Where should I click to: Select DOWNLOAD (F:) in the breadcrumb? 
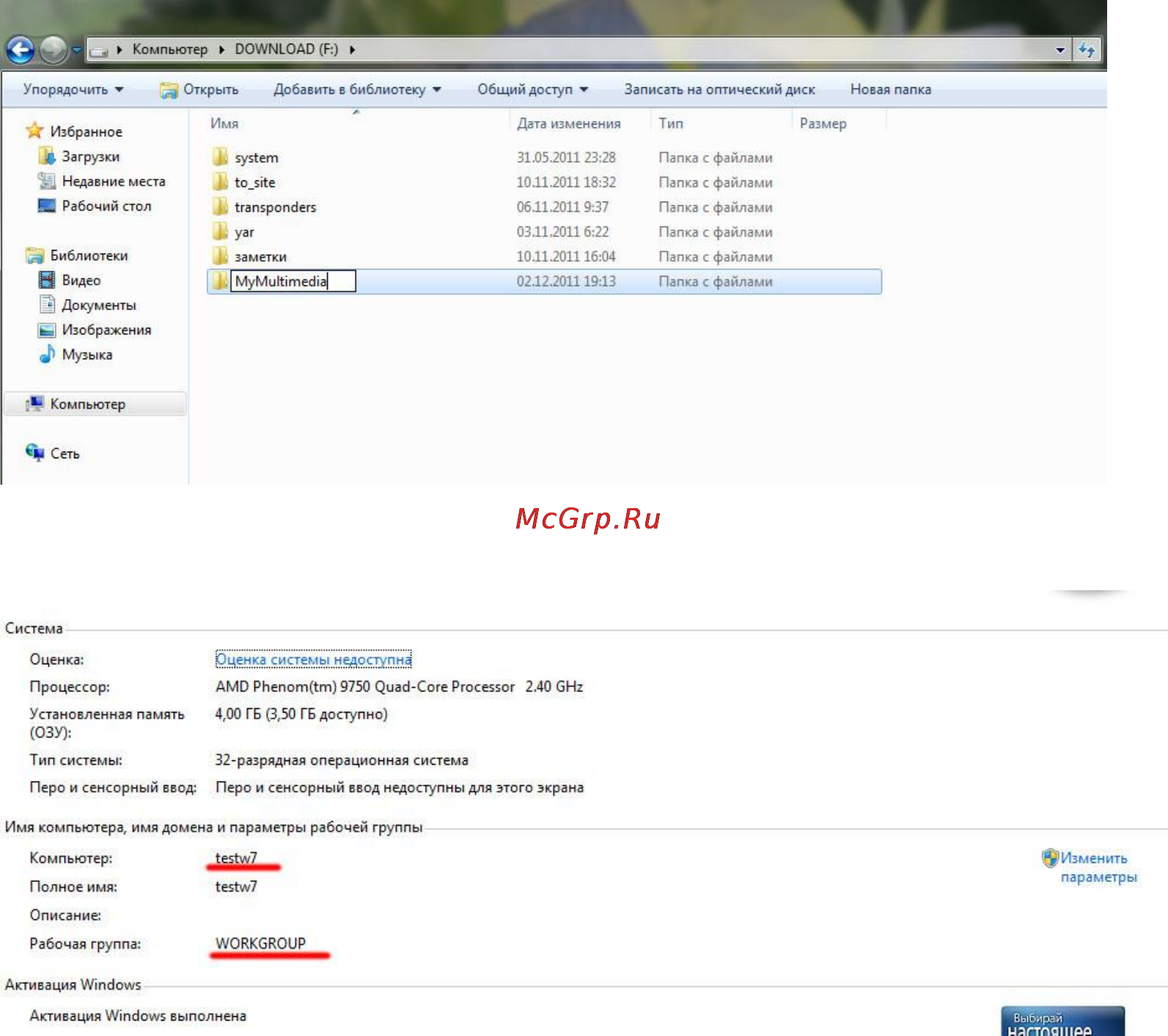point(286,49)
